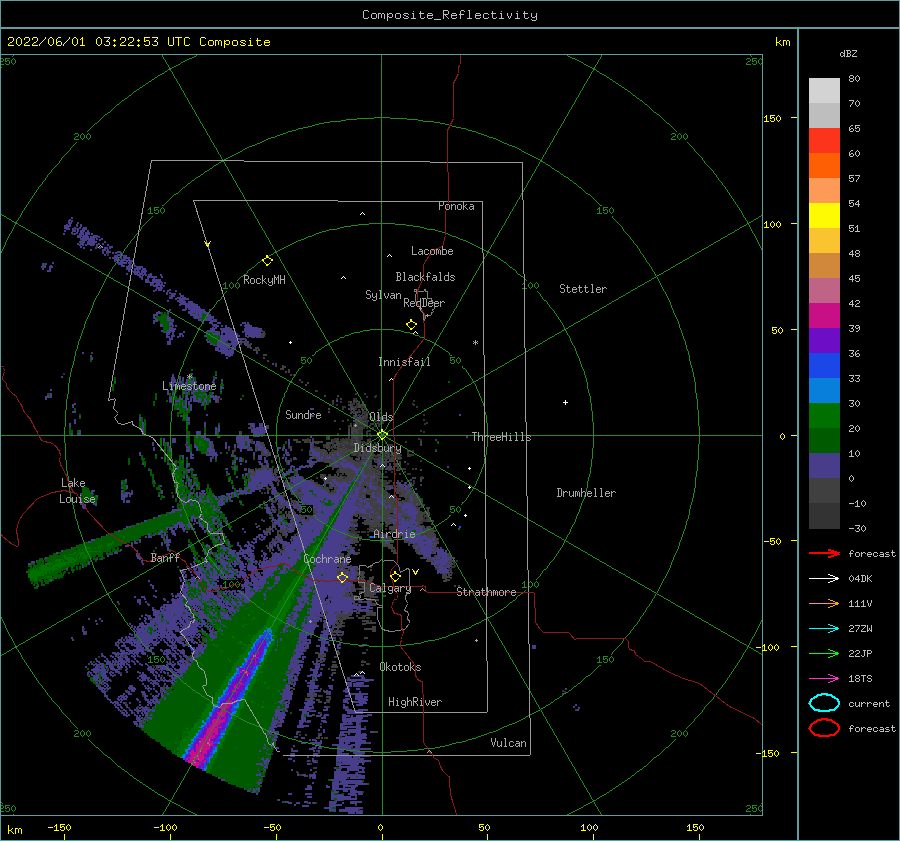
Task: Click the Lacombe city label
Action: pyautogui.click(x=432, y=251)
